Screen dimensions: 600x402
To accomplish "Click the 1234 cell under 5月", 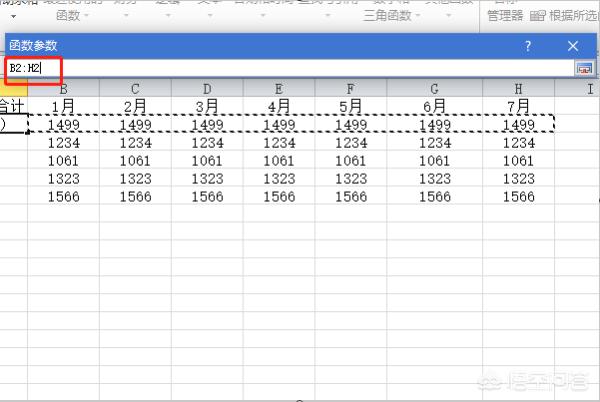I will [351, 143].
